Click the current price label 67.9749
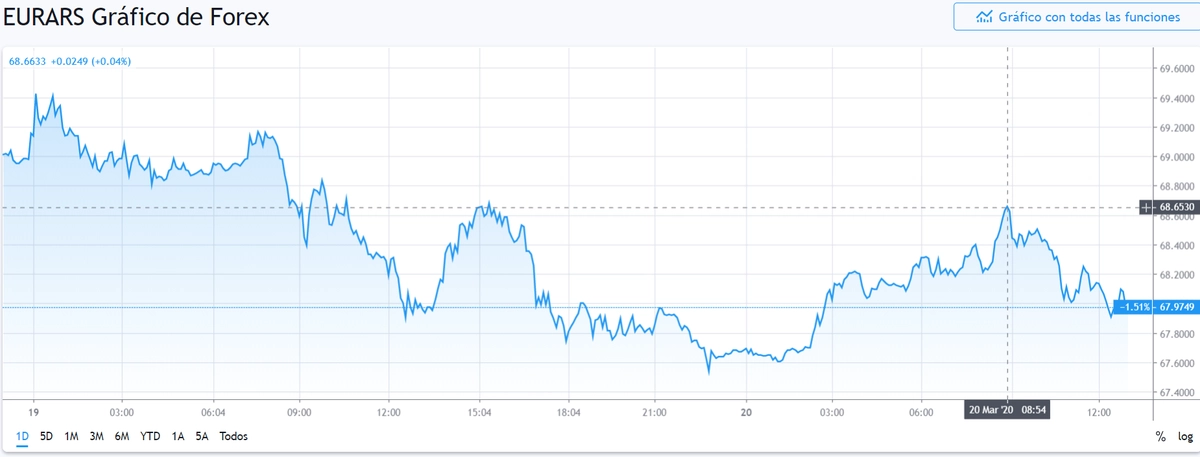The width and height of the screenshot is (1200, 457). coord(1173,307)
